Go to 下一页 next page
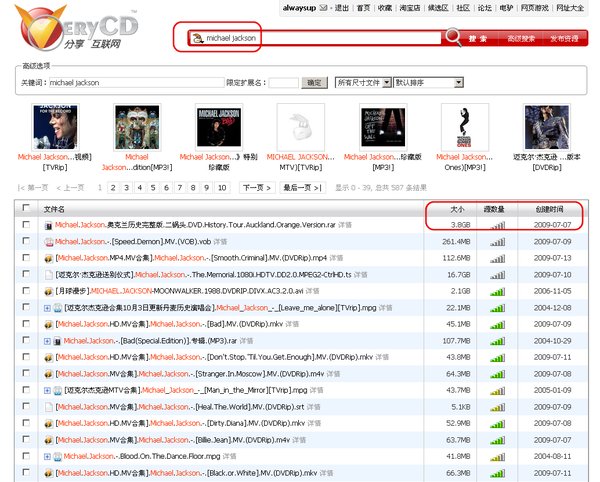 [x=257, y=188]
